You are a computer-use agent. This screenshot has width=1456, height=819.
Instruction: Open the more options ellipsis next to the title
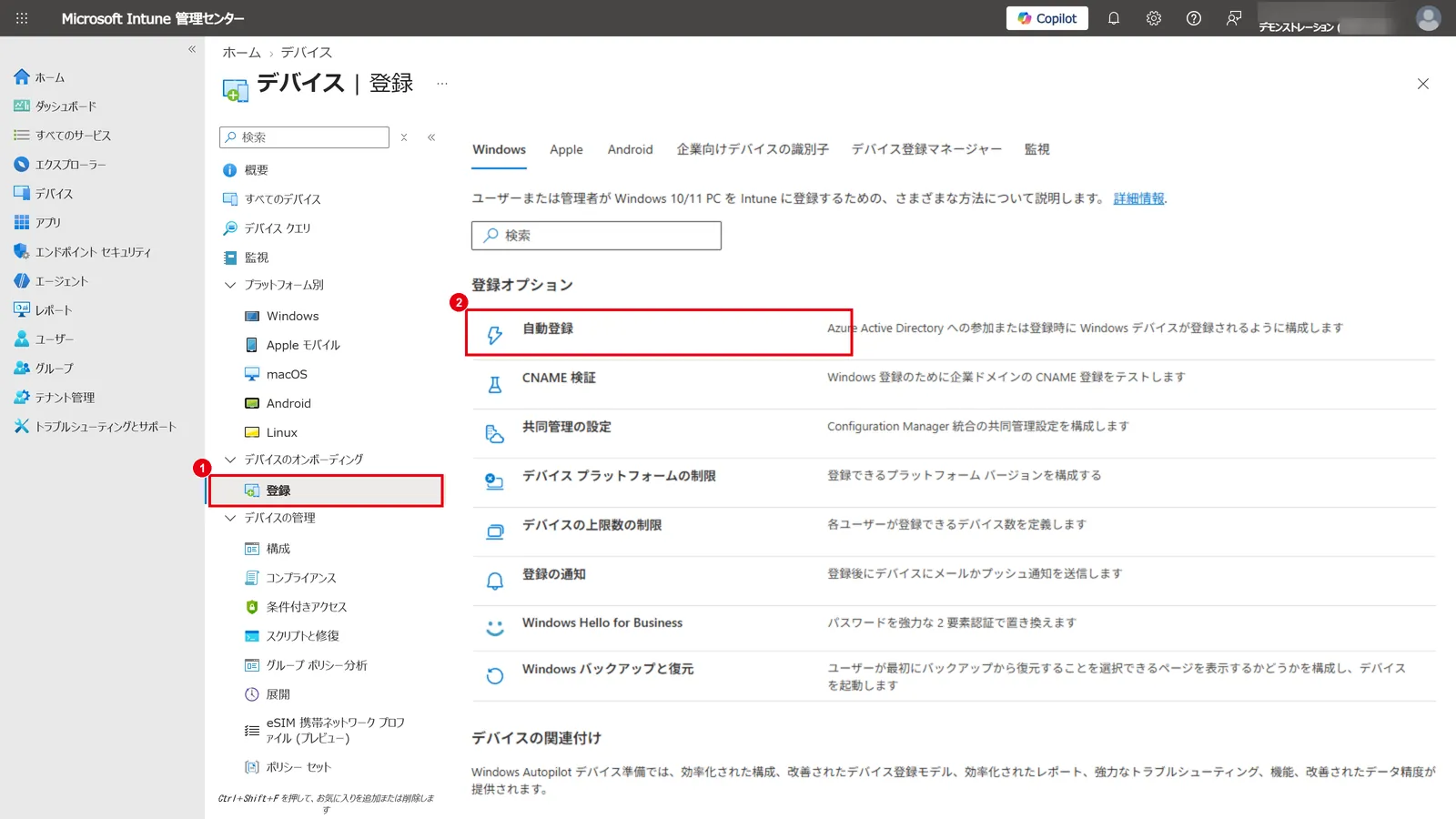(x=442, y=84)
